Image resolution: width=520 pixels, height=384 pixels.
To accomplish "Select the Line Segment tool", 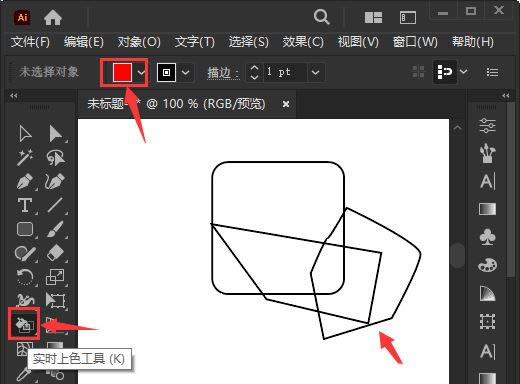I will click(55, 205).
